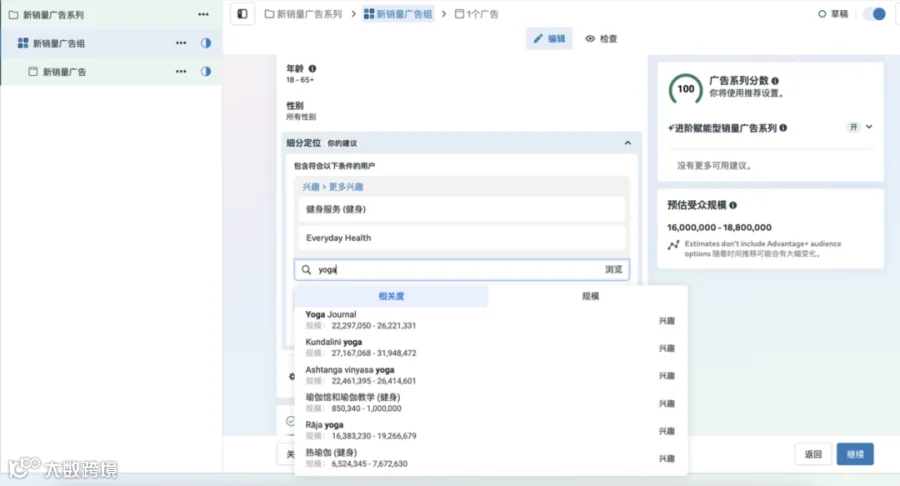Viewport: 900px width, 486px height.
Task: Click 没有更多可用建议 text
Action: (715, 165)
